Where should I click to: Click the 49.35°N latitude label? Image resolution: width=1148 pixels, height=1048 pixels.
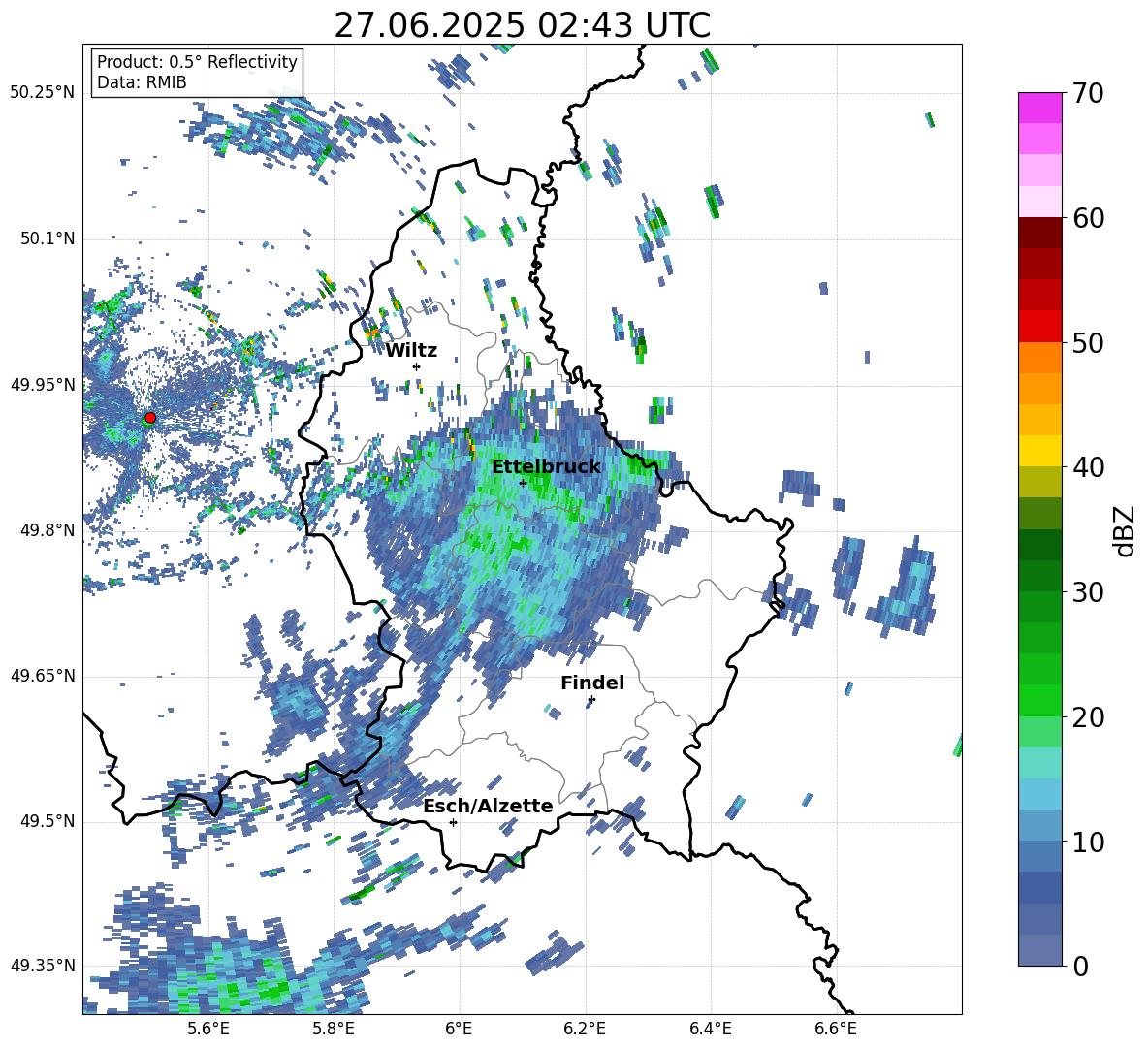(43, 966)
